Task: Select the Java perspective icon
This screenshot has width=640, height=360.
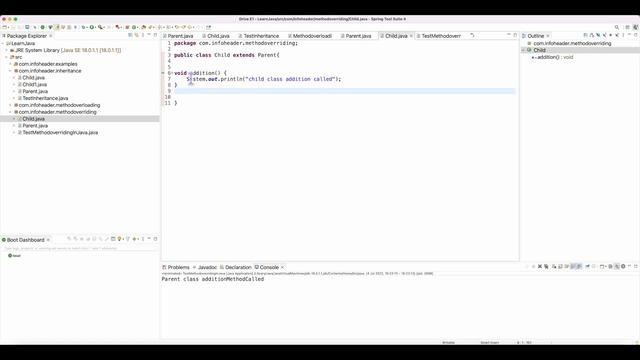Action: pyautogui.click(x=636, y=27)
